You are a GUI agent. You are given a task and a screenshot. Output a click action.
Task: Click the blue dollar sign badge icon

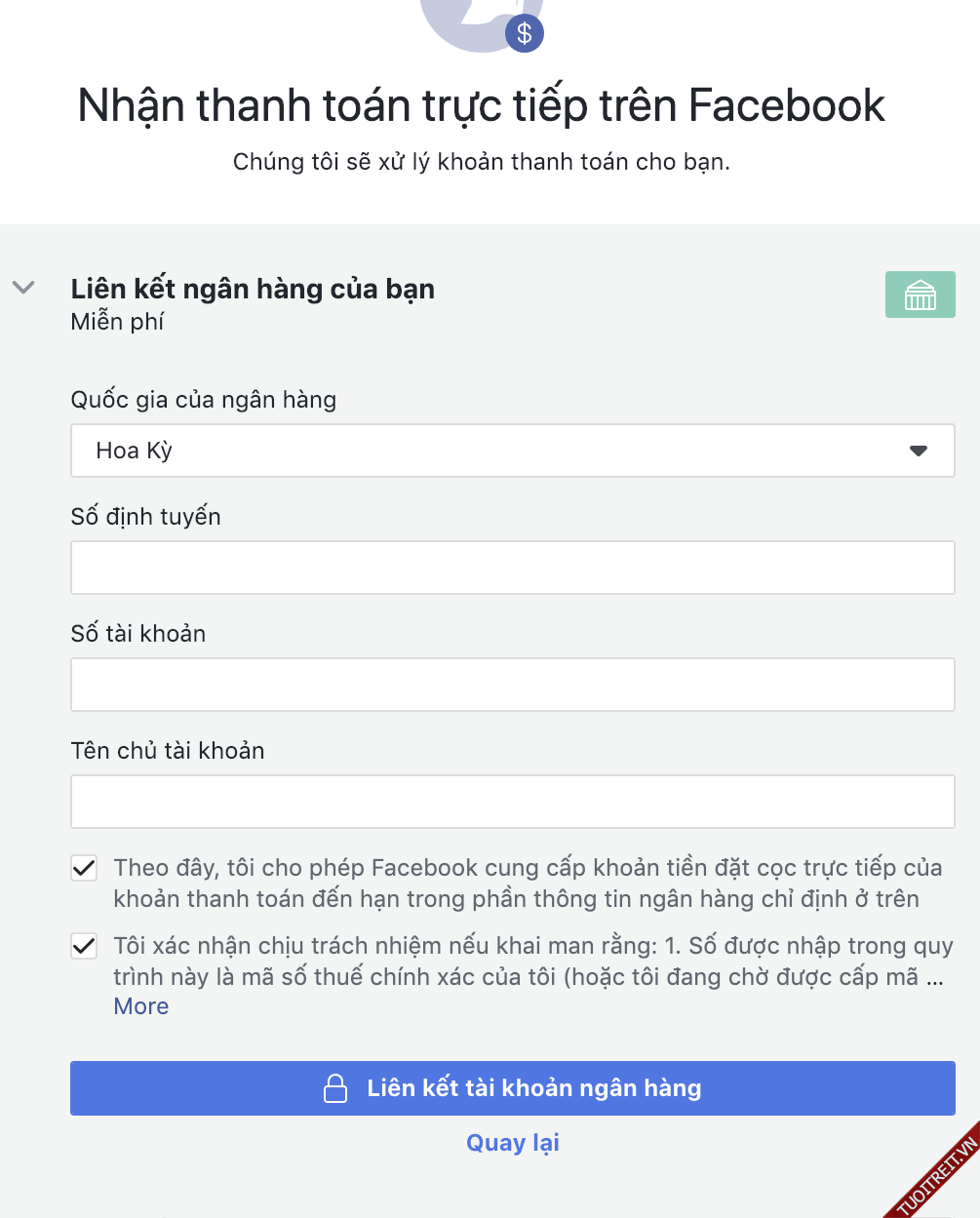tap(525, 34)
